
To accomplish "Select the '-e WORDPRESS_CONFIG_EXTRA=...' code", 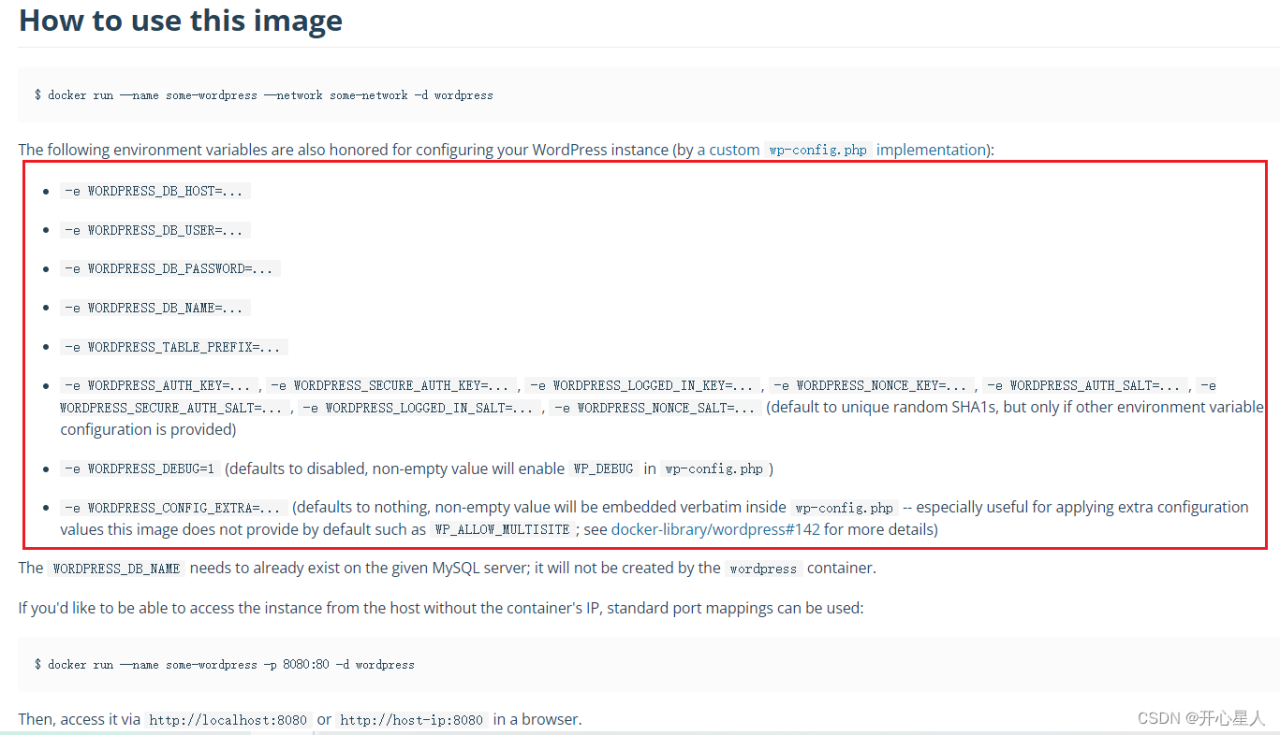I will (174, 508).
